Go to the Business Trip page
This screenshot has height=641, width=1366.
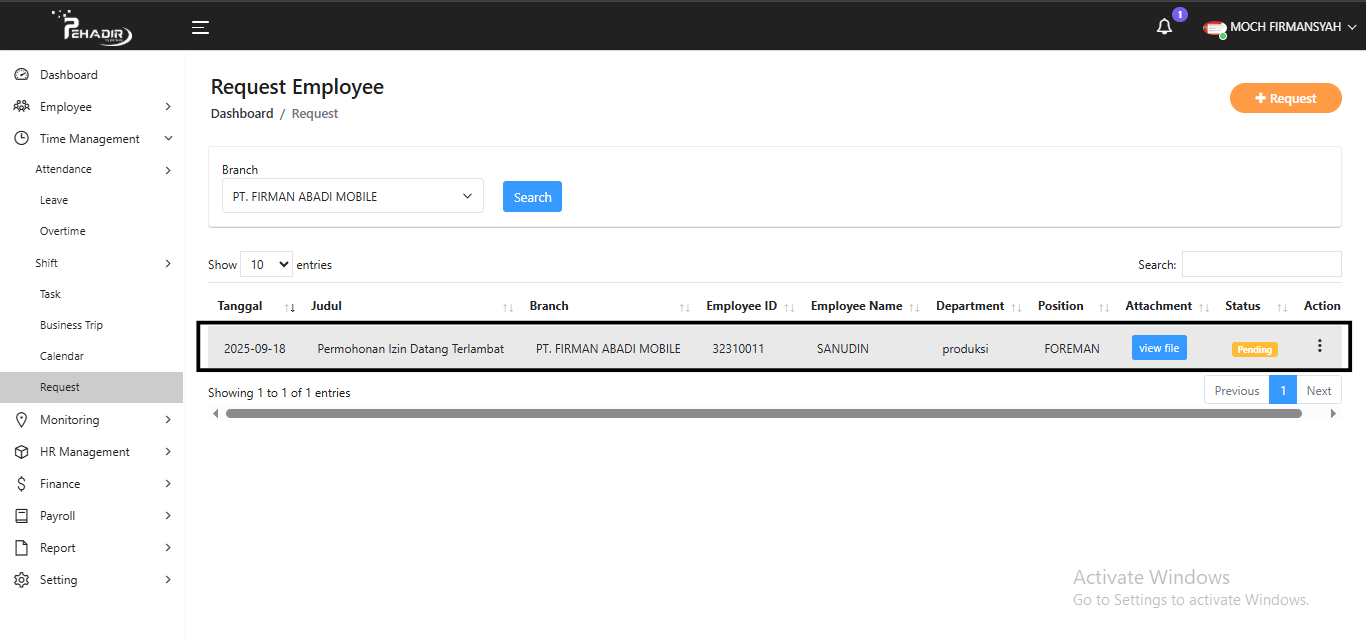click(71, 325)
